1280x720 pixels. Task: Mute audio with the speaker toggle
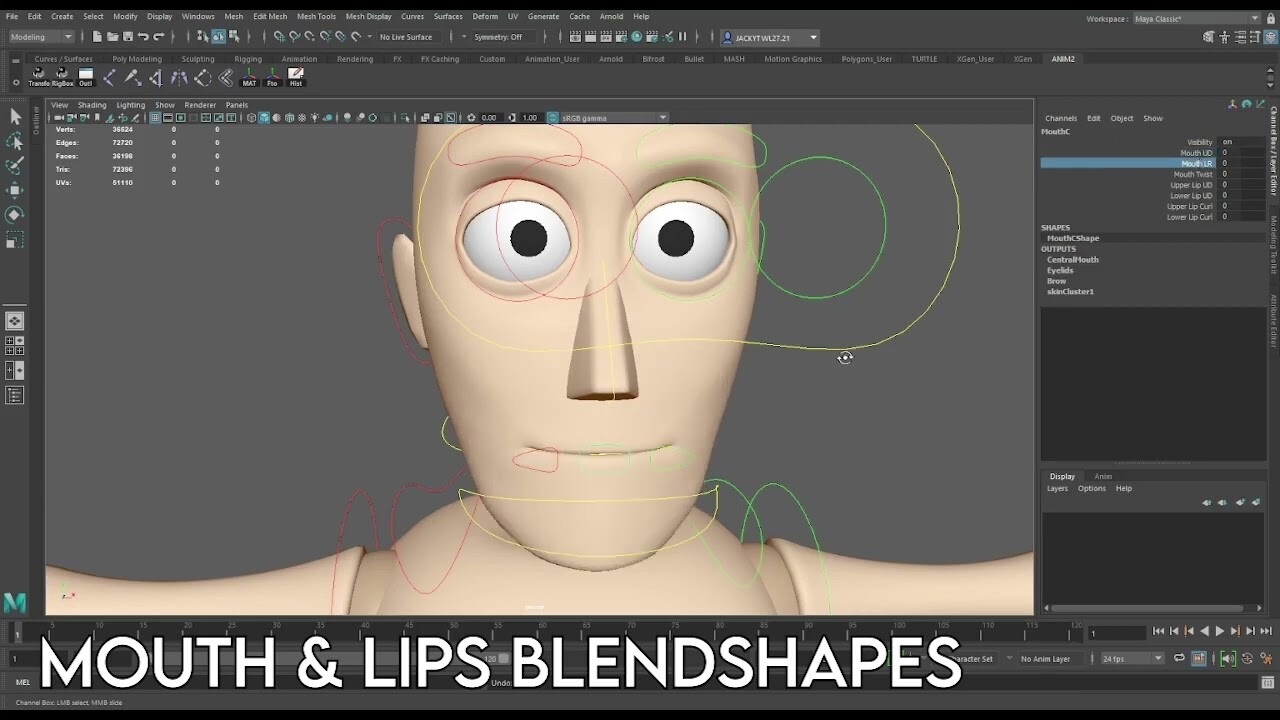[x=1227, y=658]
